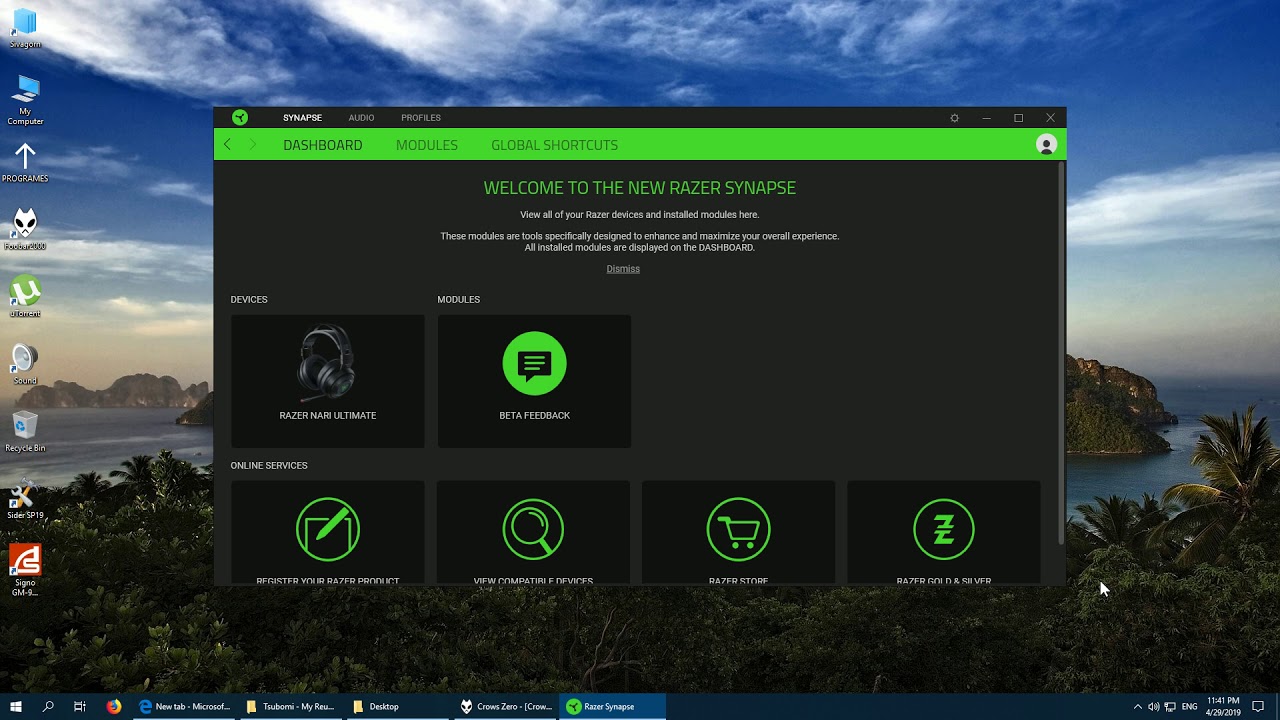
Task: Select the Foobar2000 desktop icon
Action: point(25,230)
